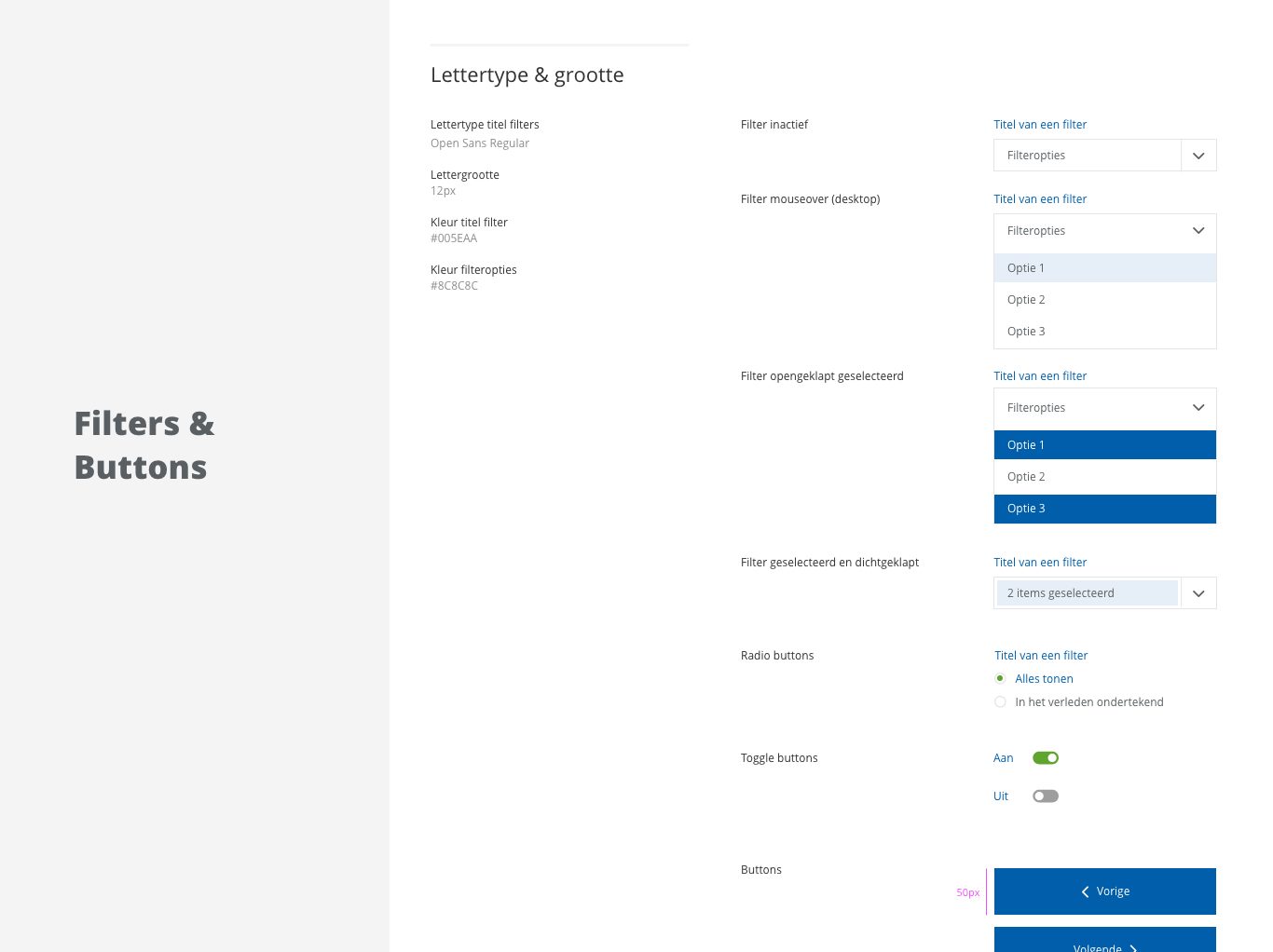Click the 'Toggle buttons' label

coord(779,757)
